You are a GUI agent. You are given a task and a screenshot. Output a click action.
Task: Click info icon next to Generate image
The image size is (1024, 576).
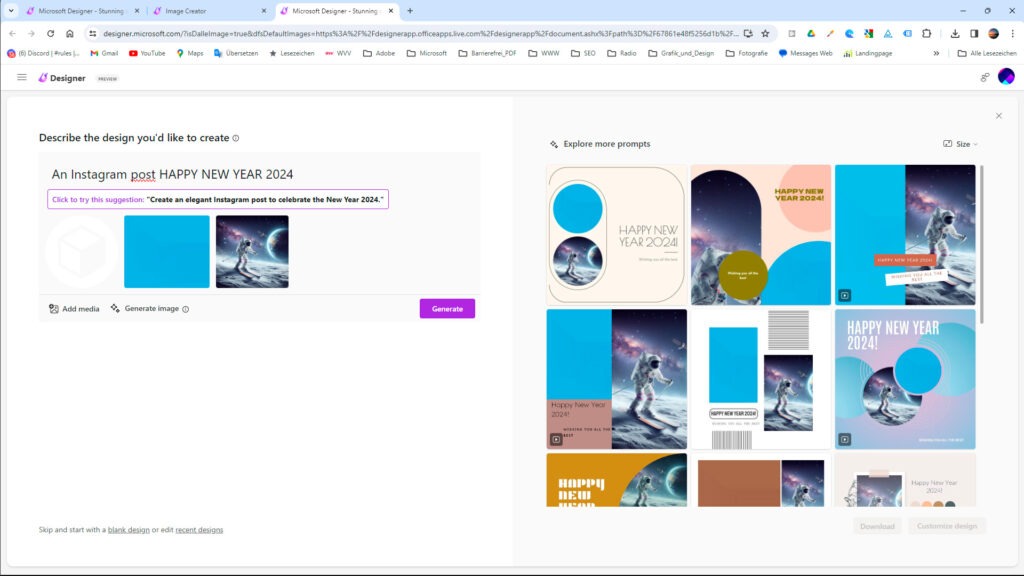(x=185, y=309)
